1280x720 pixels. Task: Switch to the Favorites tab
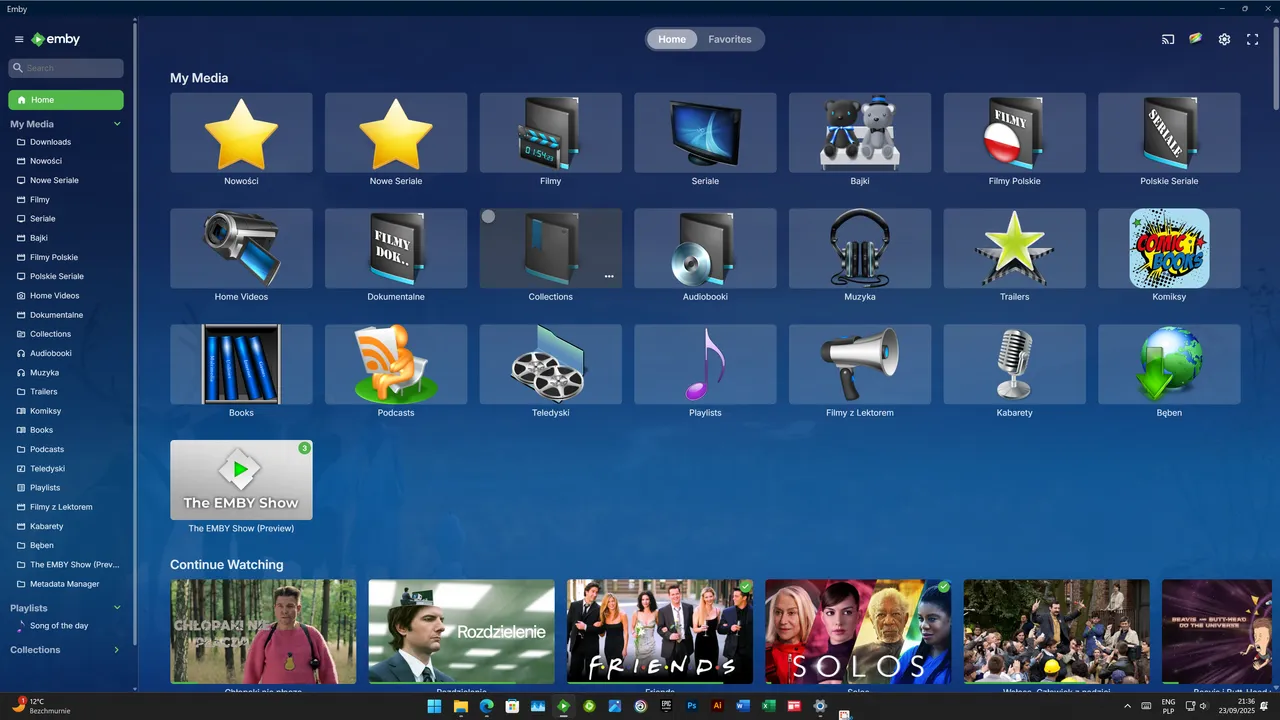(730, 39)
